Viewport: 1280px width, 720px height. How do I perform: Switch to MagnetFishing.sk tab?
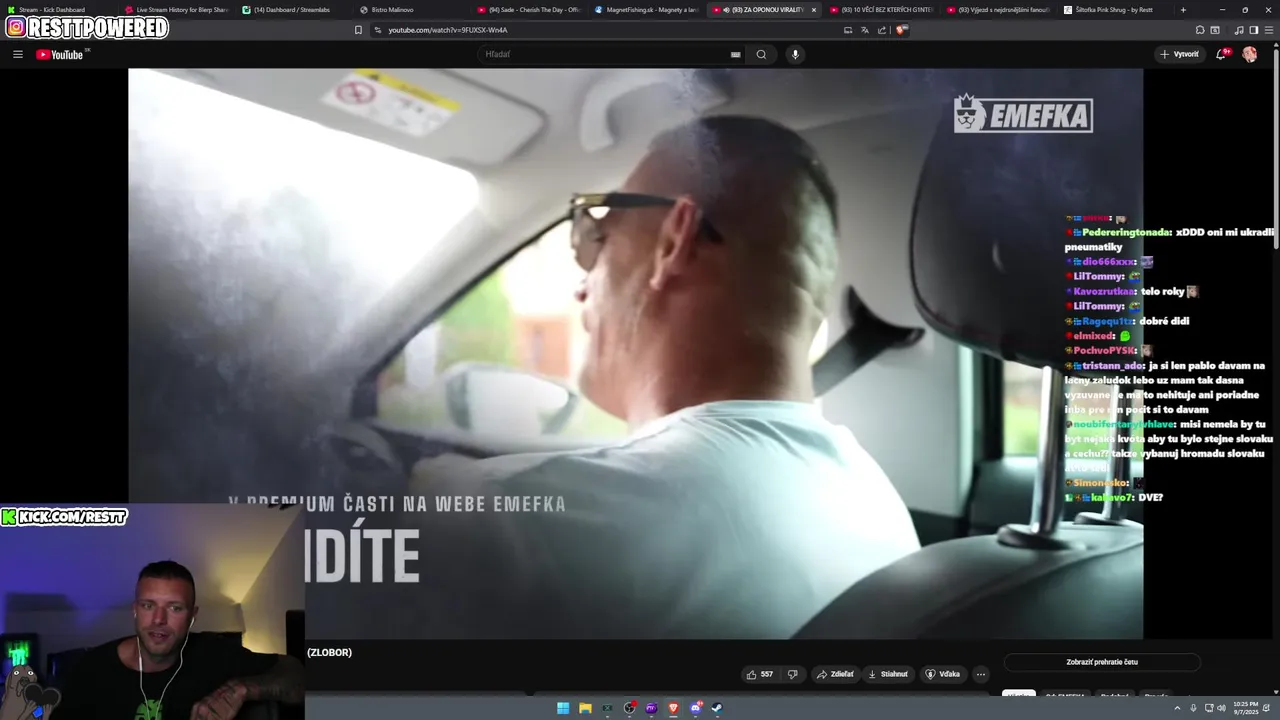click(646, 9)
